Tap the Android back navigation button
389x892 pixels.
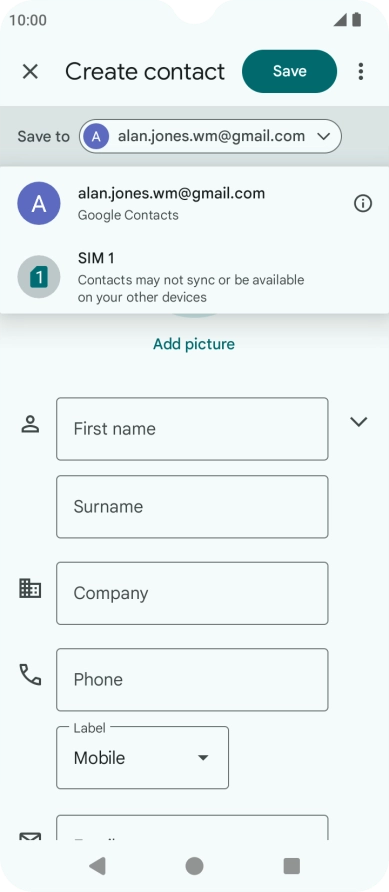click(97, 866)
